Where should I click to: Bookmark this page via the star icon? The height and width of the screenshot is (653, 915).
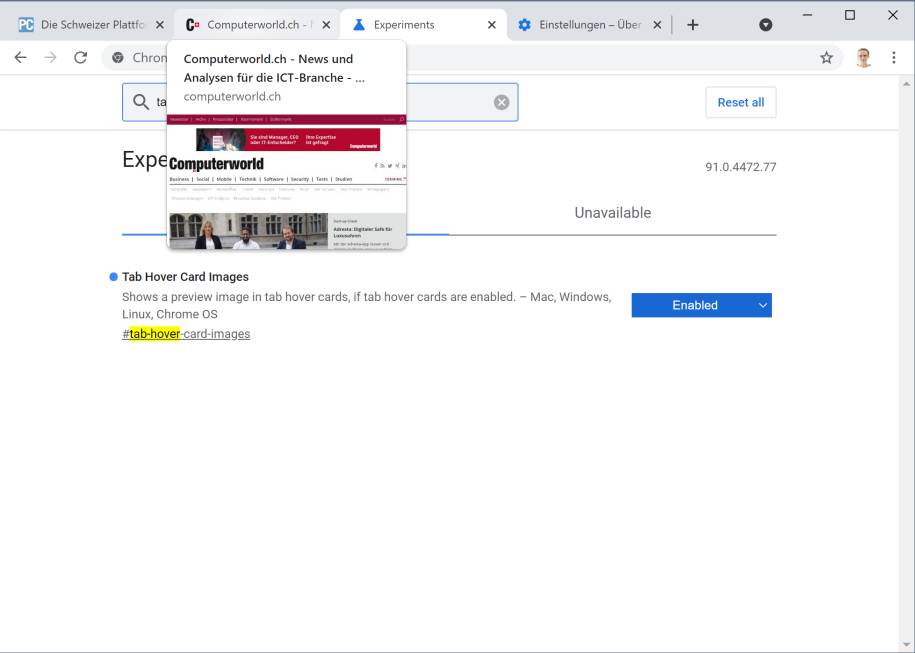[x=826, y=57]
